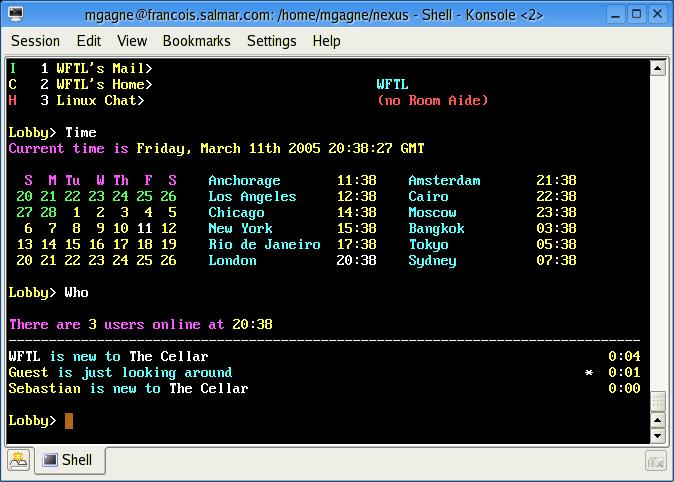
Task: Click the terminal scrollbar track
Action: [x=658, y=240]
